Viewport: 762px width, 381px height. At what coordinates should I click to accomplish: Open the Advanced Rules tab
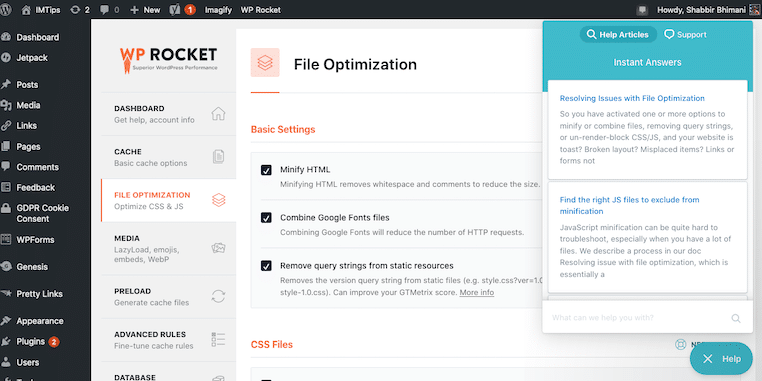click(x=169, y=340)
